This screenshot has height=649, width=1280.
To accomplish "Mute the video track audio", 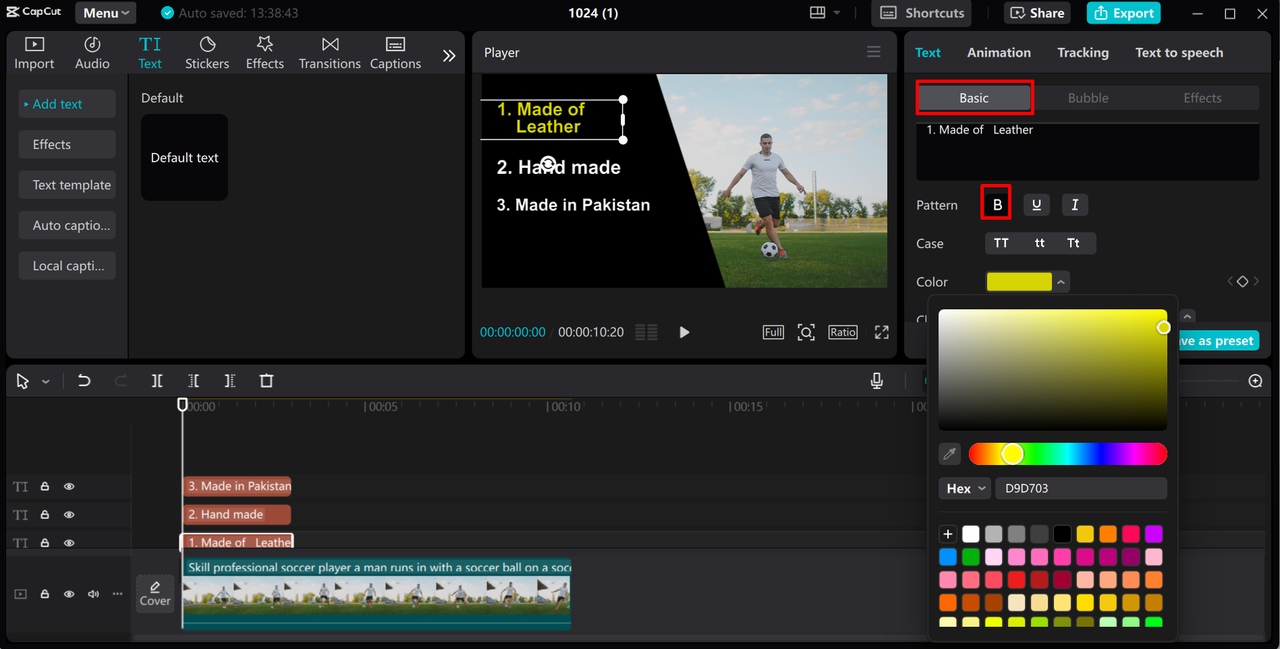I will pyautogui.click(x=93, y=594).
